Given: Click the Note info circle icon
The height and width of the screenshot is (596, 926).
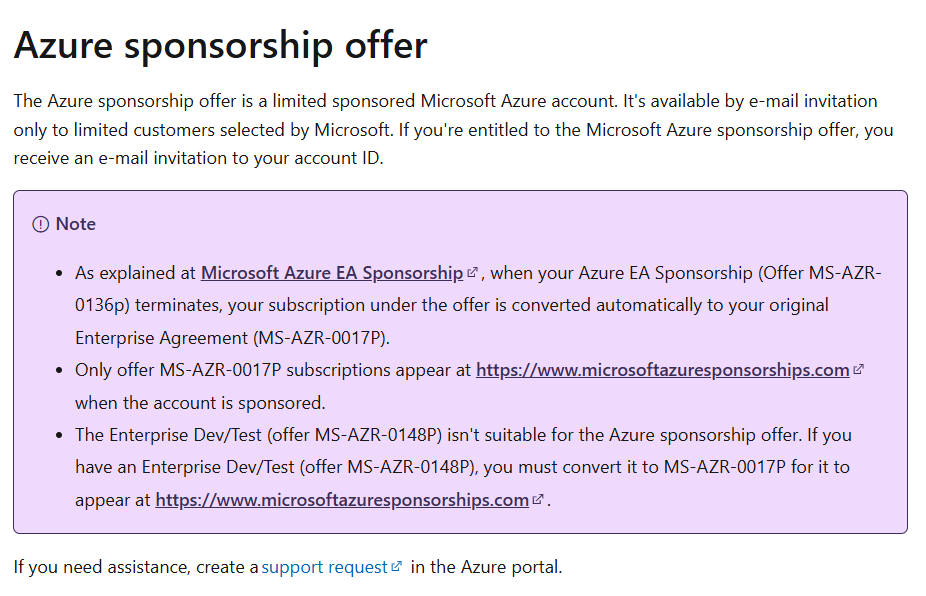Looking at the screenshot, I should 41,224.
